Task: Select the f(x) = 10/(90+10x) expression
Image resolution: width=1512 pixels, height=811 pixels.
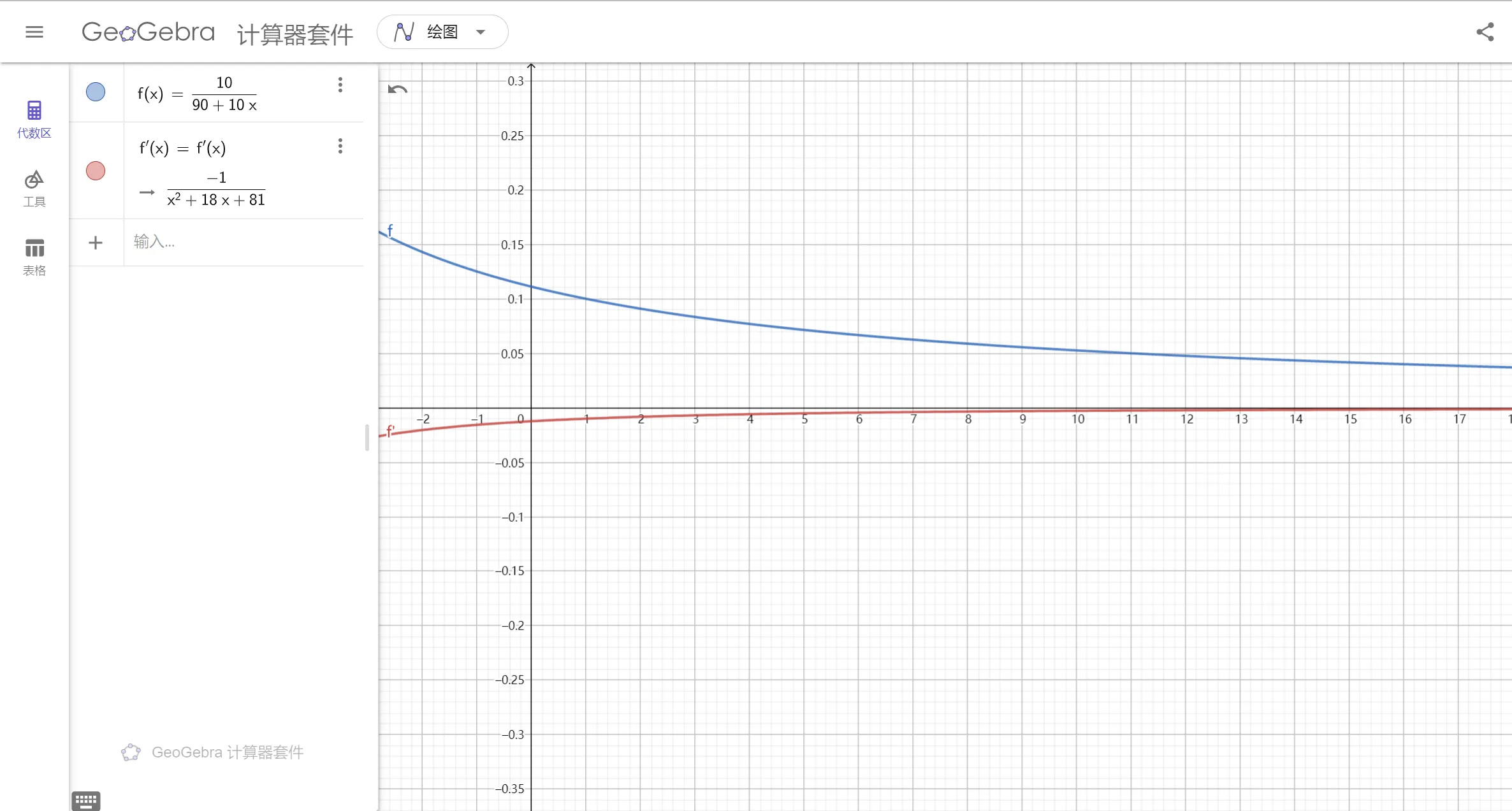Action: pos(198,94)
